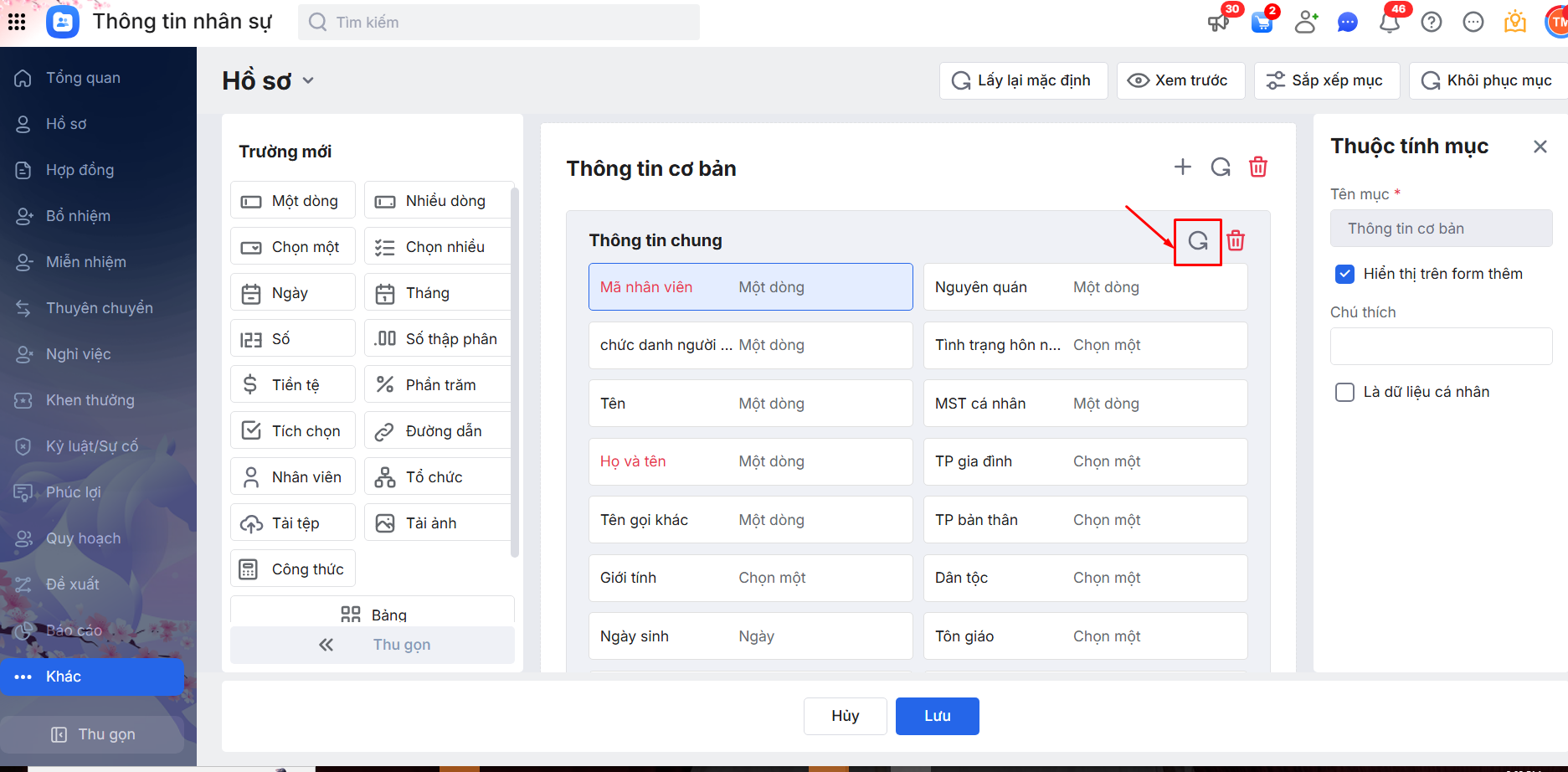Focus the Tìm kiếm search box
The width and height of the screenshot is (1568, 772).
(499, 22)
